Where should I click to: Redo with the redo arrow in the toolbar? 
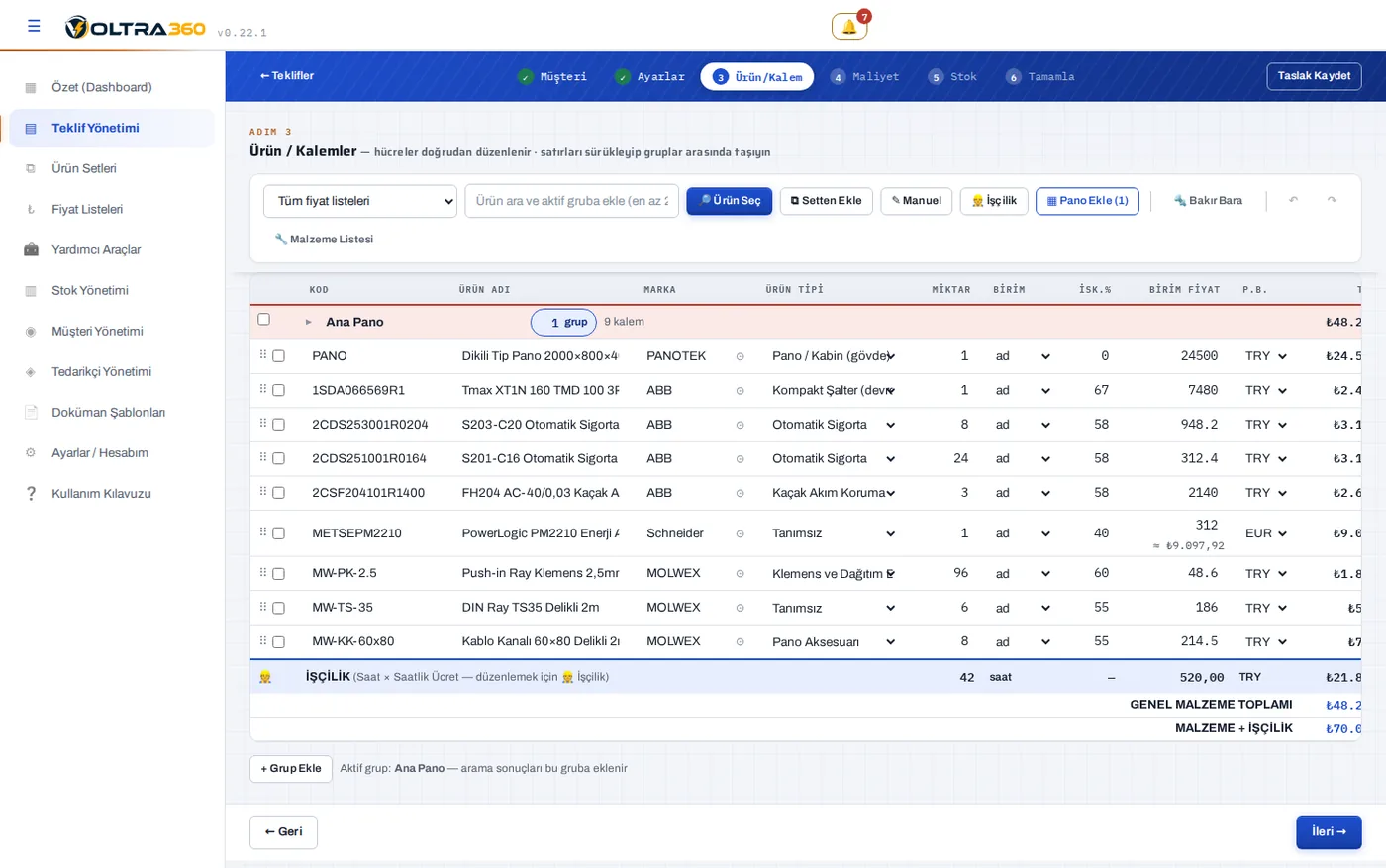pos(1332,201)
